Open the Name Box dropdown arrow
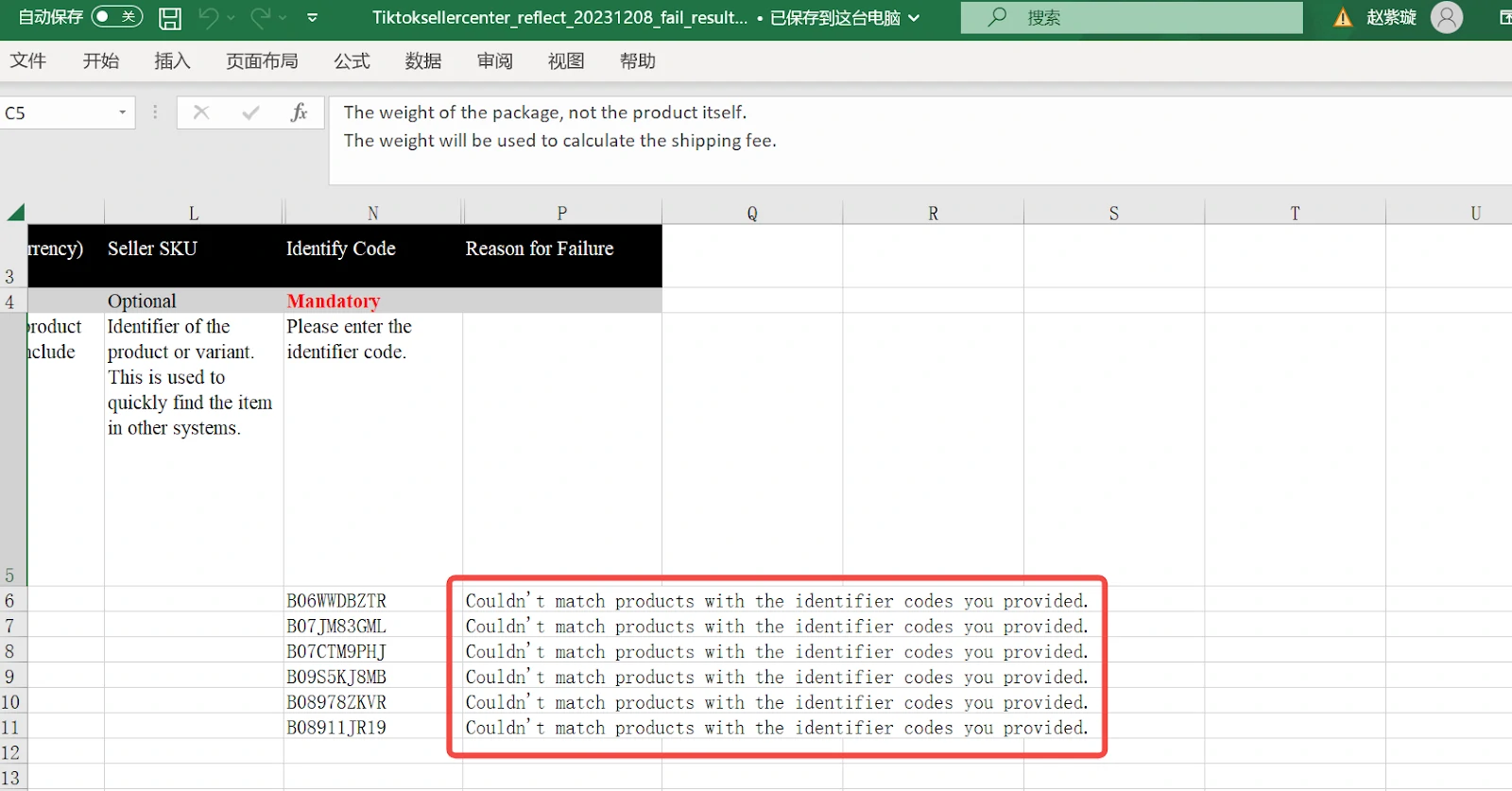 coord(122,112)
